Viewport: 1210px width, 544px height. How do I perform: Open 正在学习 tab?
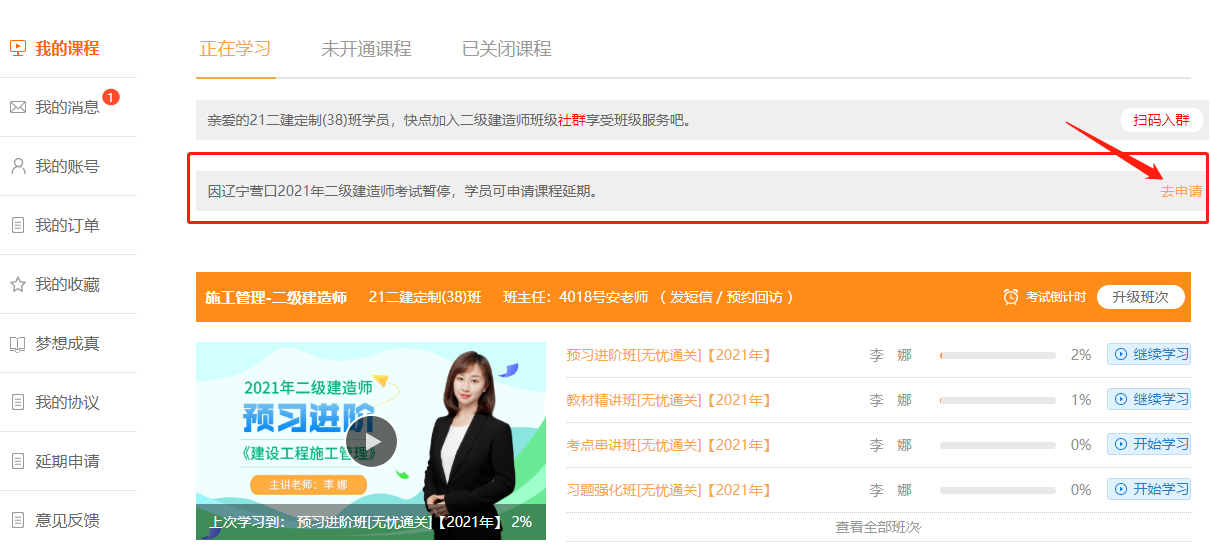pos(235,49)
